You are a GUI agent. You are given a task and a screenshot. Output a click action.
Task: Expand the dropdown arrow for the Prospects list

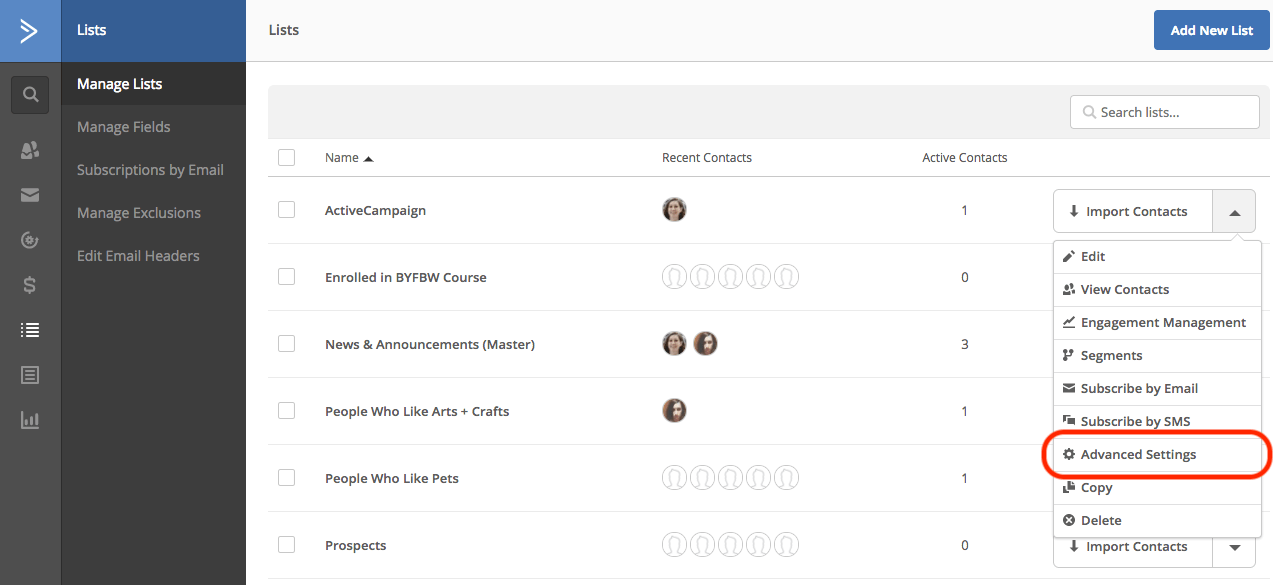pos(1235,547)
